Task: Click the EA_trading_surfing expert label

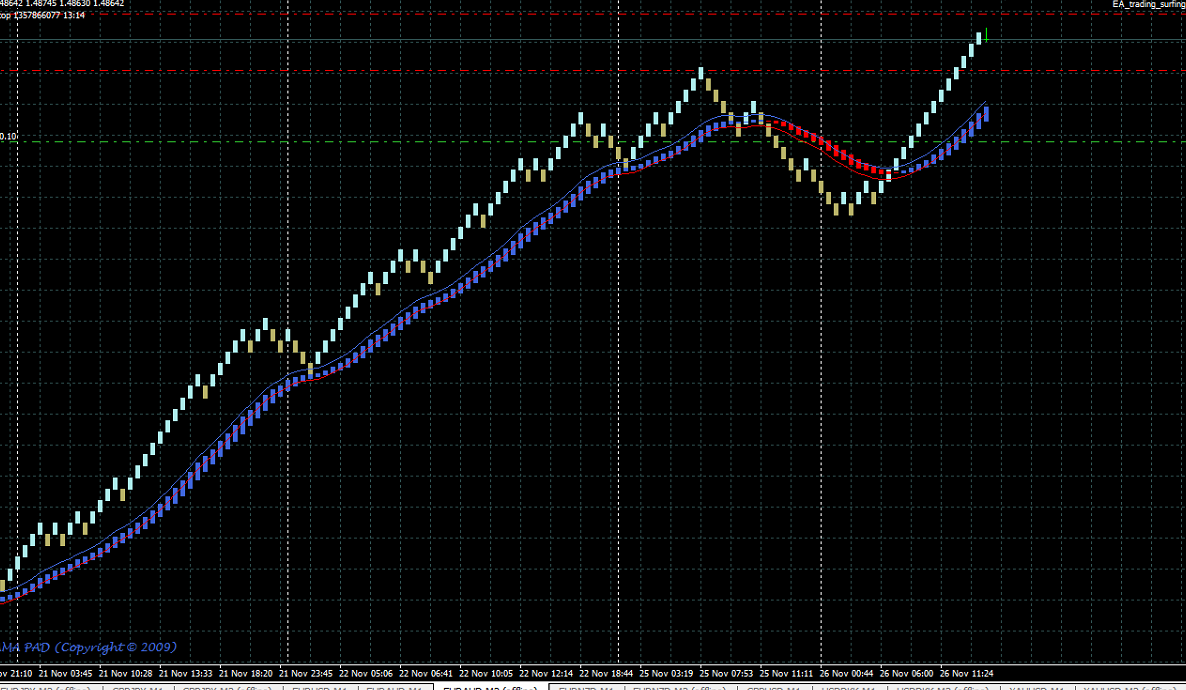Action: tap(1148, 5)
